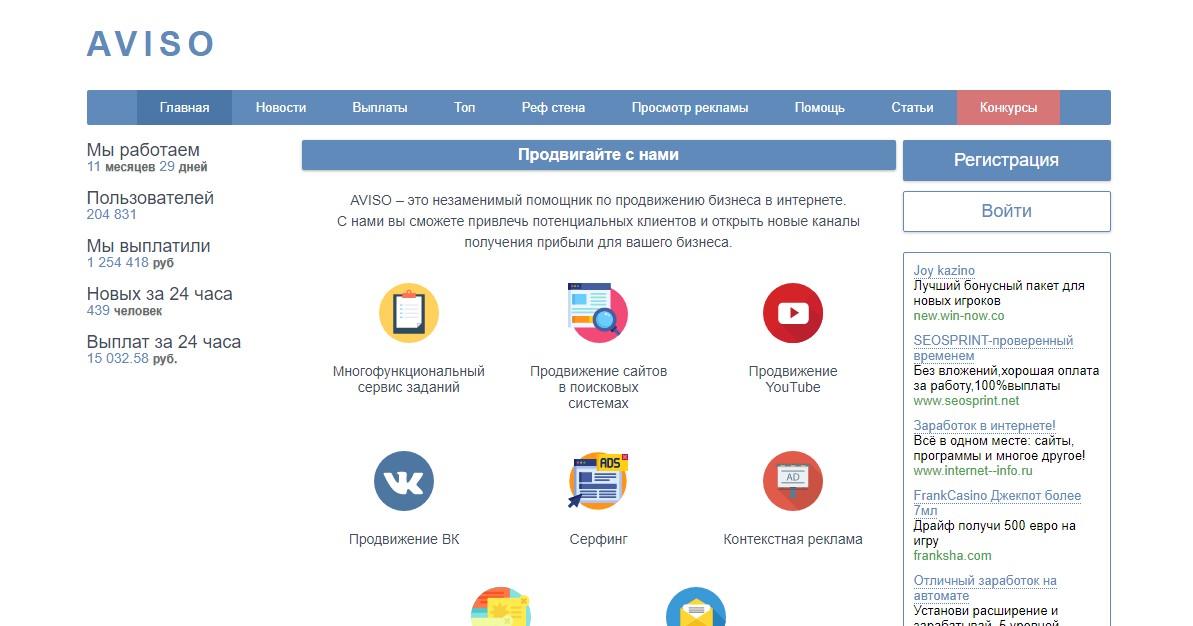Click the AVISO site logo
The width and height of the screenshot is (1193, 626).
click(x=151, y=44)
